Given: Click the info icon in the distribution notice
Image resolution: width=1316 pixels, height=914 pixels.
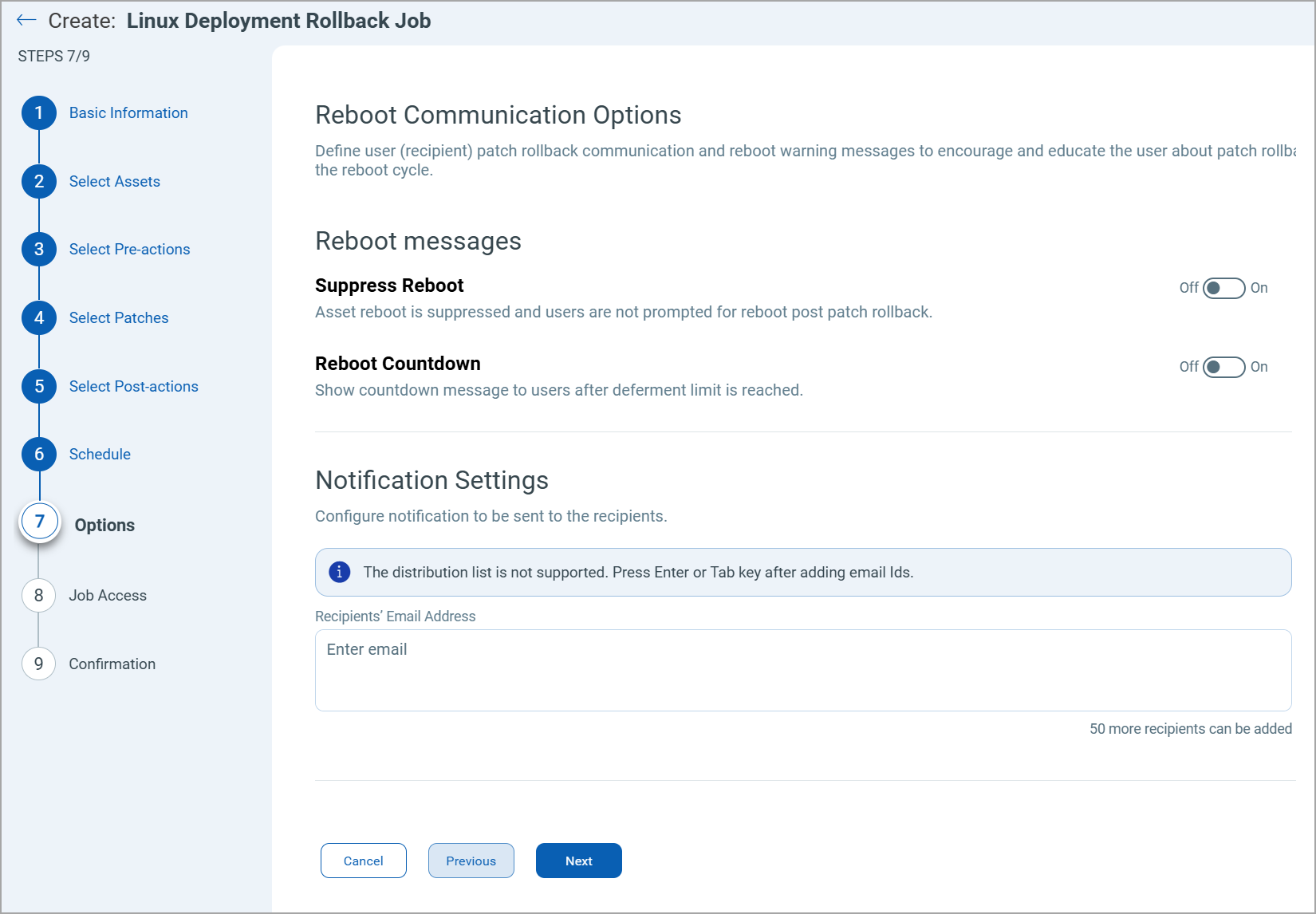Looking at the screenshot, I should (339, 572).
